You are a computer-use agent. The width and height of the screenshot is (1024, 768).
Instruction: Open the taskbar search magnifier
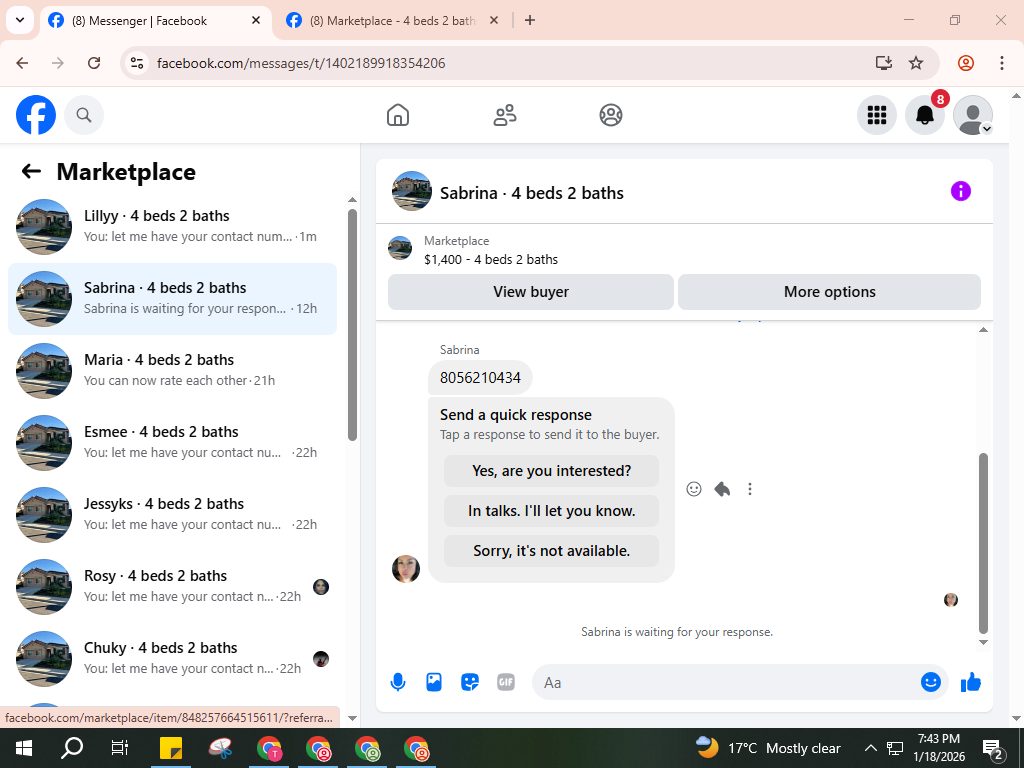coord(72,748)
